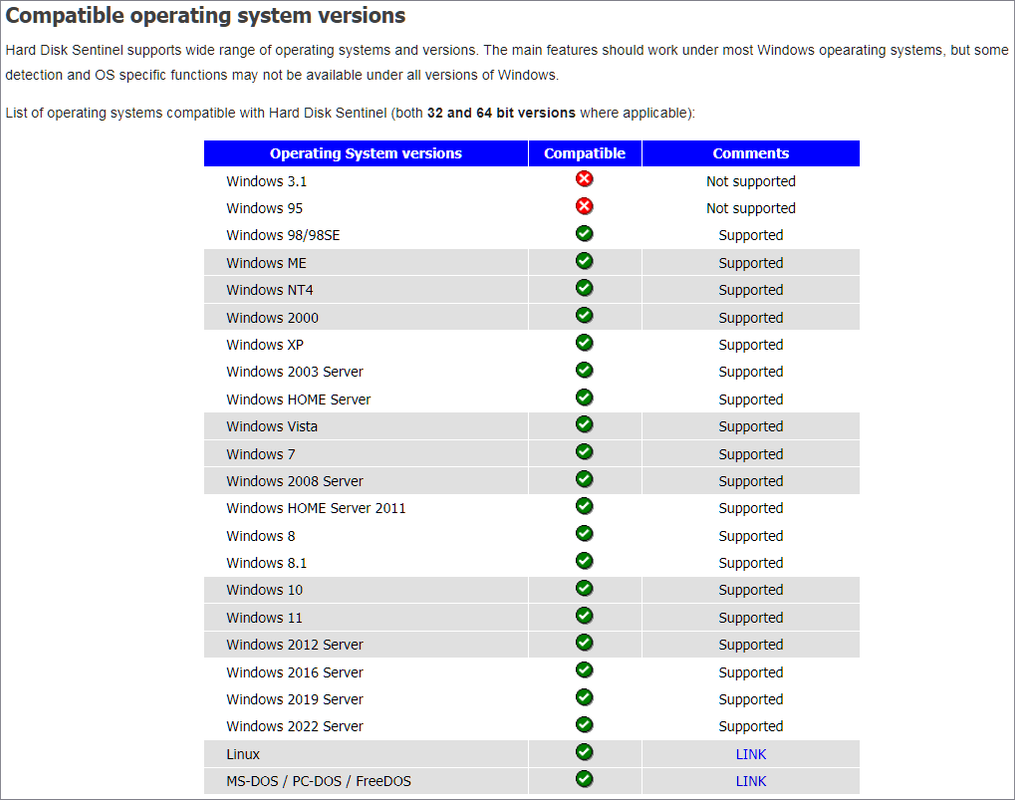
Task: Select the Windows 2016 Server row label
Action: click(295, 673)
